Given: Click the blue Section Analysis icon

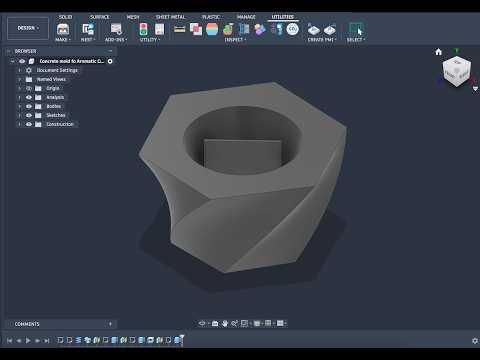Looking at the screenshot, I should tap(244, 29).
